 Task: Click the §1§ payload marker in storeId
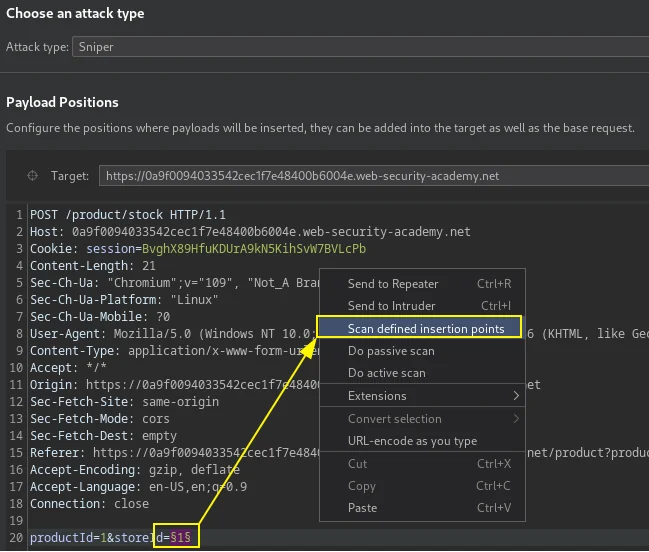pyautogui.click(x=180, y=537)
